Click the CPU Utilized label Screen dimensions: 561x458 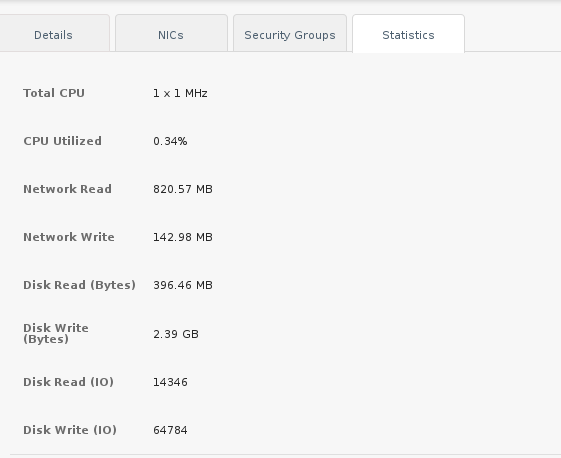click(x=63, y=141)
